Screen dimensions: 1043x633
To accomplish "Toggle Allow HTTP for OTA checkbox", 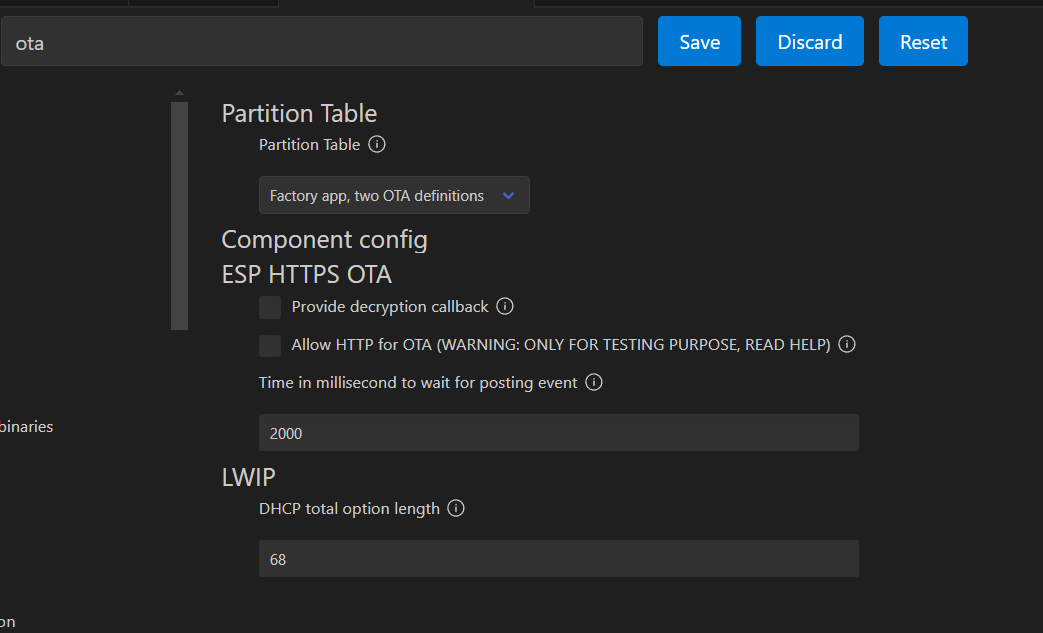I will click(270, 345).
